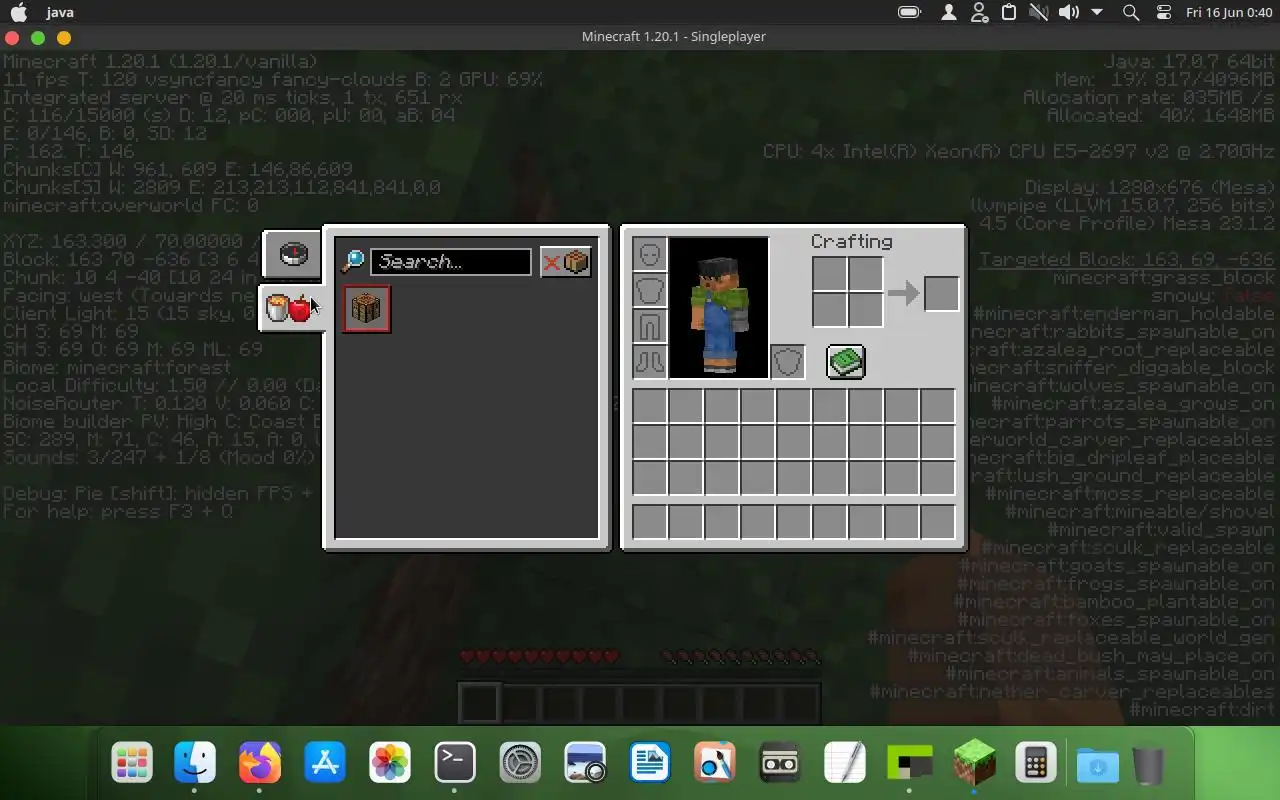Viewport: 1280px width, 800px height.
Task: Open the Trash in the dock
Action: (x=1149, y=765)
